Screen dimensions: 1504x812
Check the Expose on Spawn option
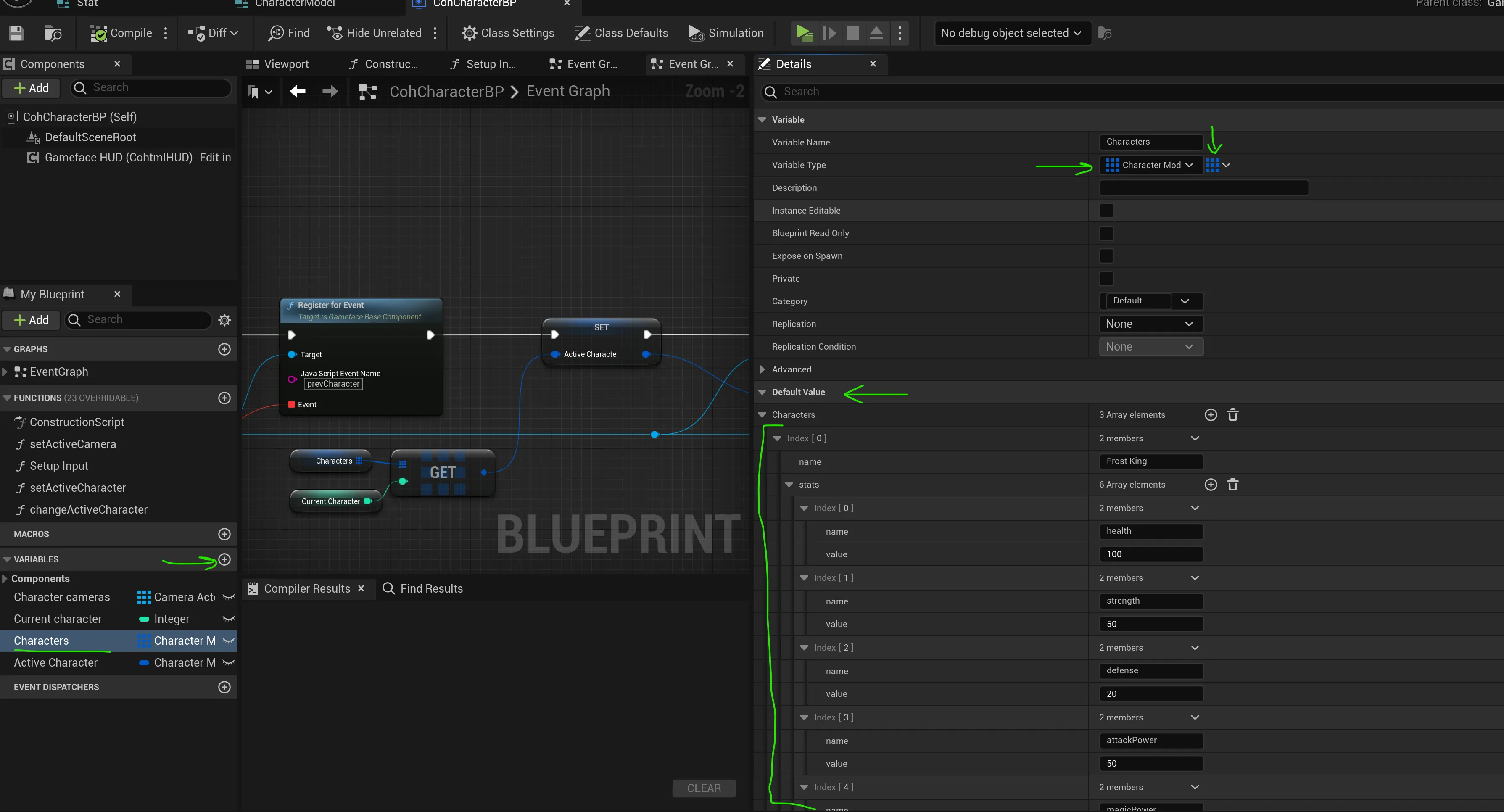pyautogui.click(x=1106, y=256)
